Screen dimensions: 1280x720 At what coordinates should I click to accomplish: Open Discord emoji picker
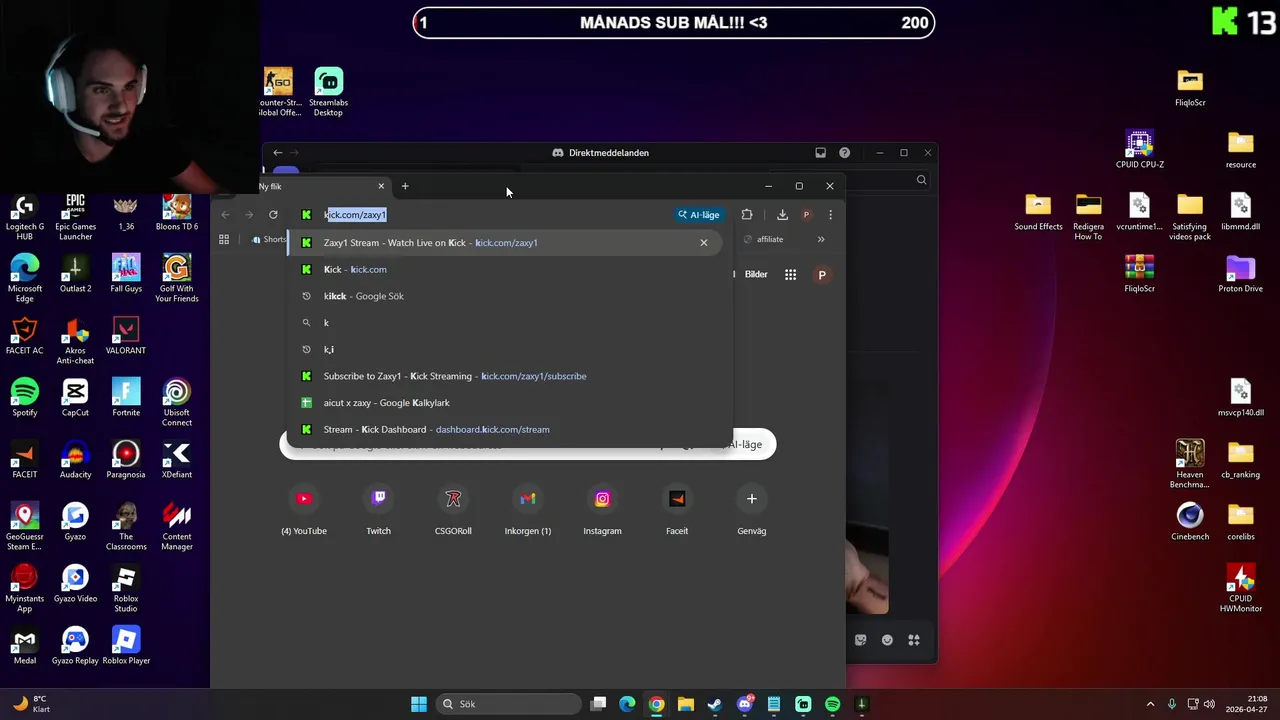887,640
